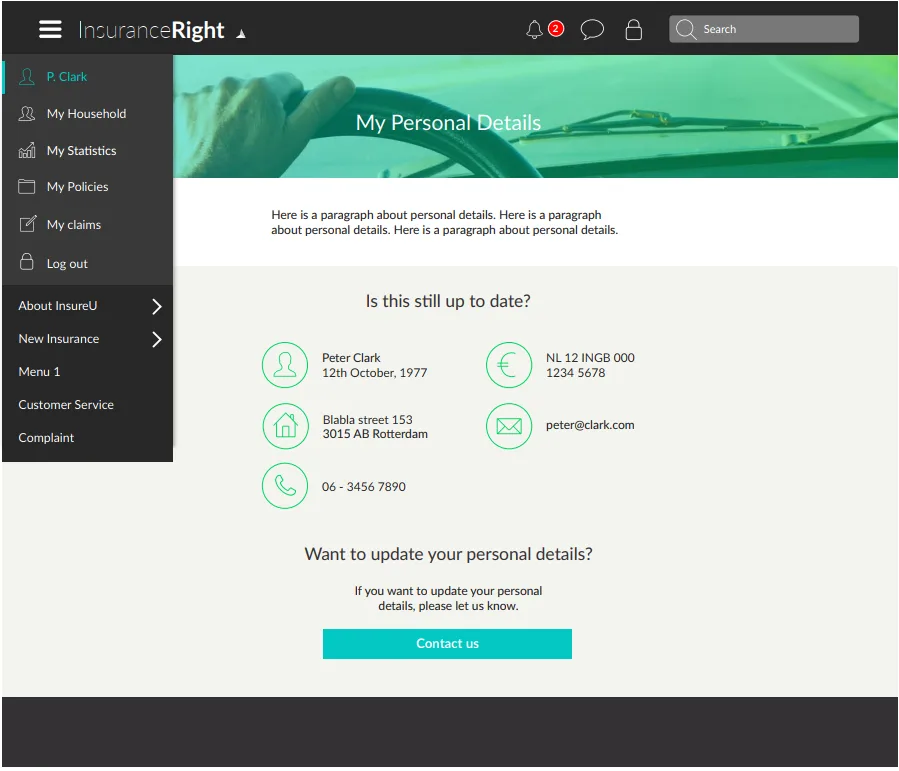Click the My Personal Details banner title

pos(448,123)
